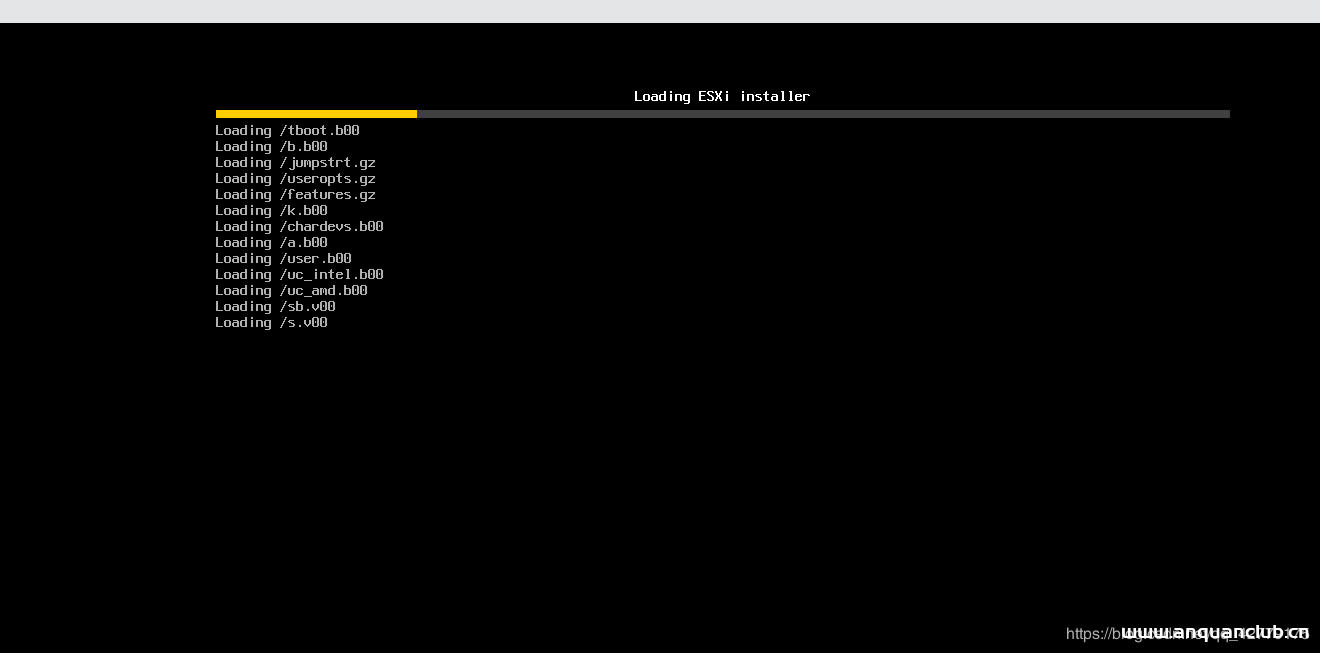The width and height of the screenshot is (1320, 653).
Task: Click the yellow progress bar segment
Action: (316, 114)
